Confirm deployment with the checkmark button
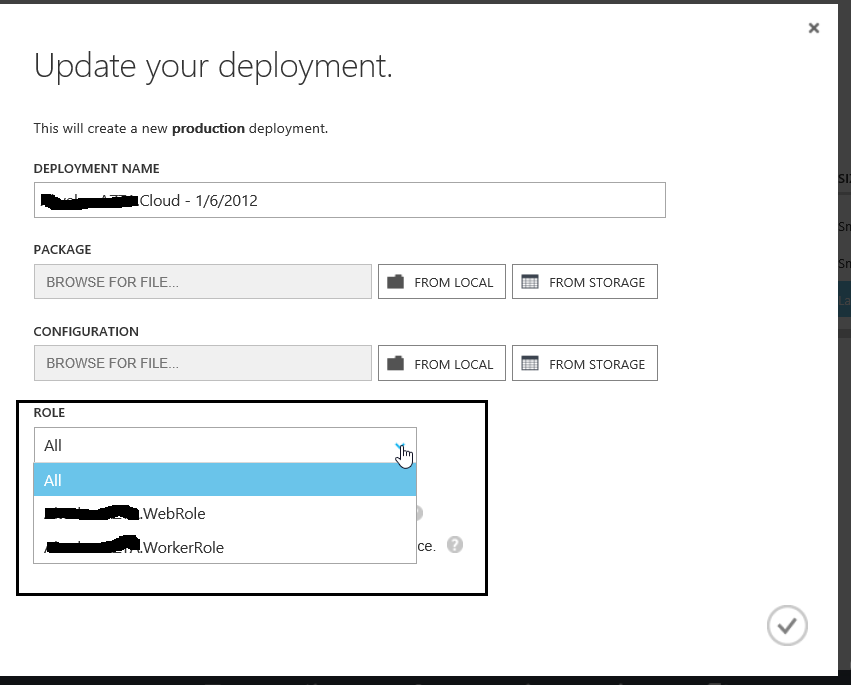Viewport: 851px width, 685px height. tap(787, 625)
